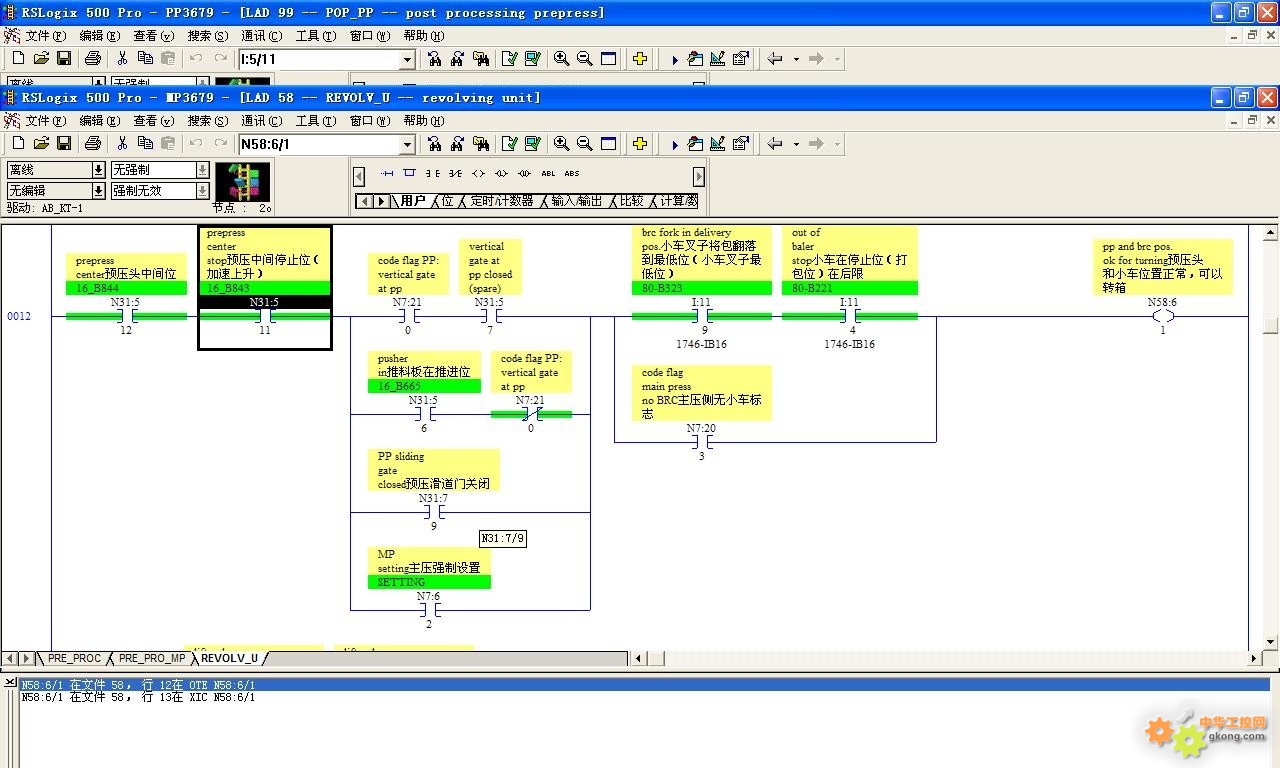Select the N7:20 bit 3 code flag contact
This screenshot has width=1280, height=768.
coord(702,441)
